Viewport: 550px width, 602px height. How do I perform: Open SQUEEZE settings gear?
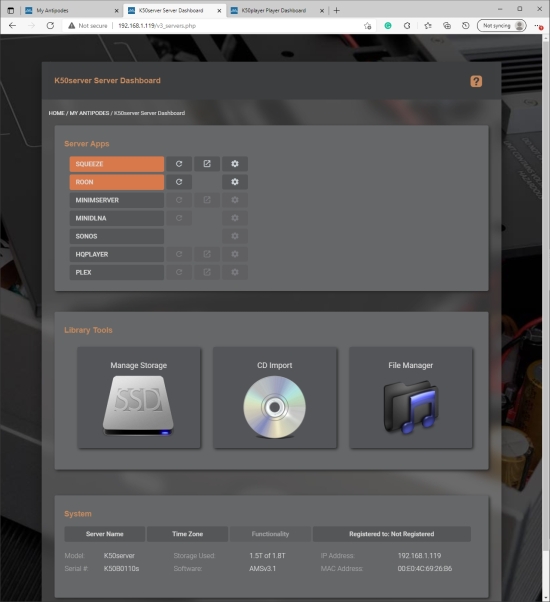235,164
